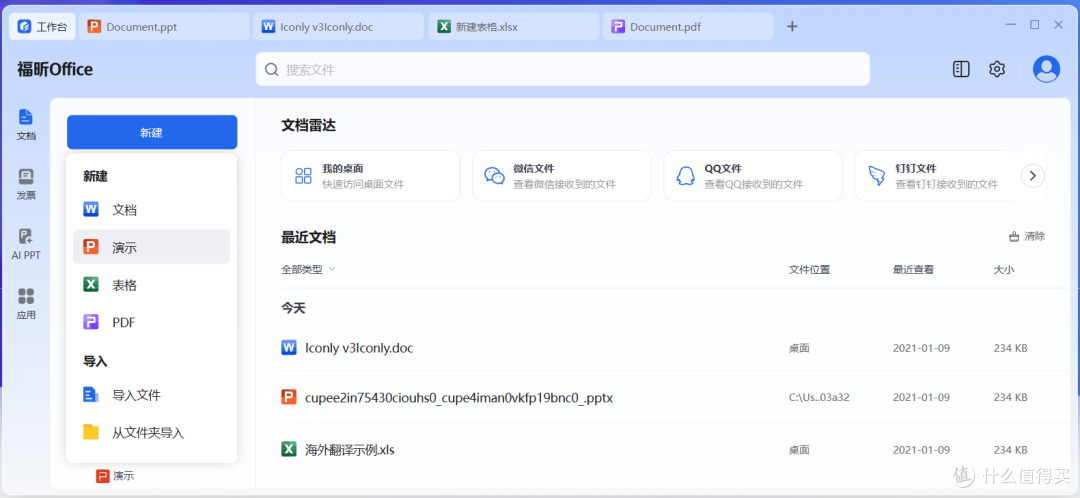Click the 我的桌面 grid icon
The height and width of the screenshot is (498, 1080).
(x=303, y=176)
